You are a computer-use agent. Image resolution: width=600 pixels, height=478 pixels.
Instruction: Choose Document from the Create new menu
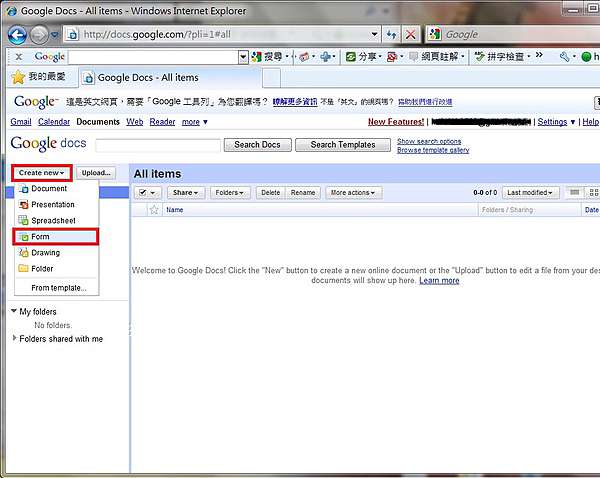tap(56, 189)
